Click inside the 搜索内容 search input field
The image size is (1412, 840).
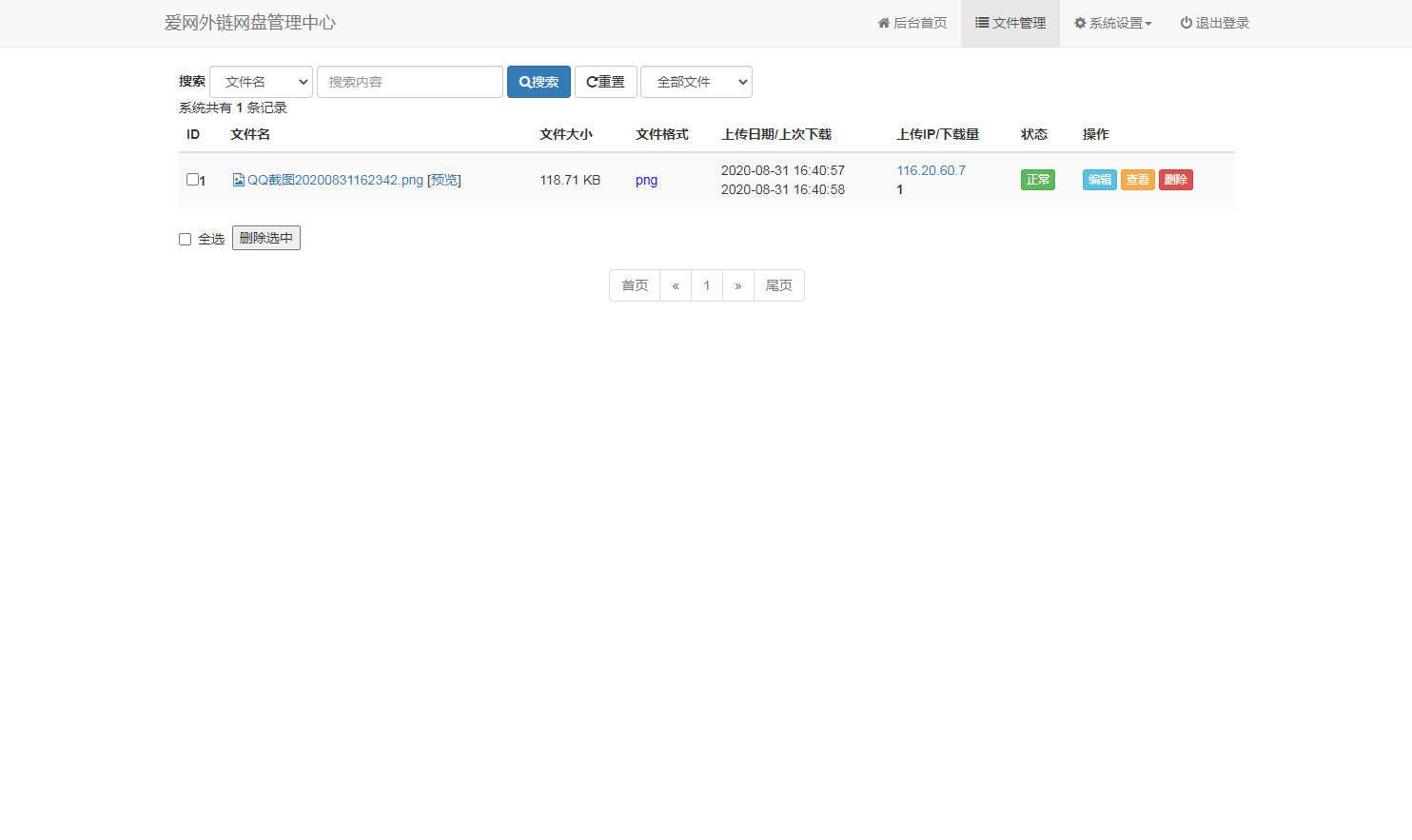(409, 82)
